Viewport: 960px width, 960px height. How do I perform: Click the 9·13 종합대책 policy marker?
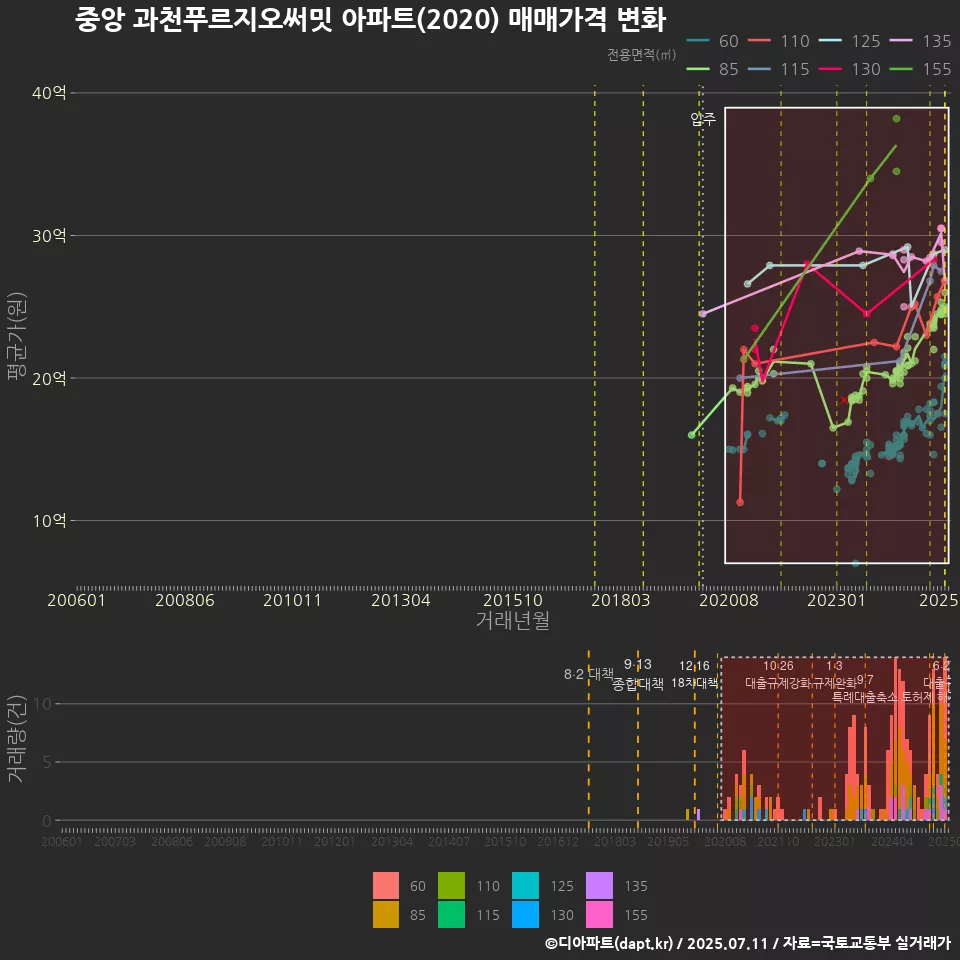pyautogui.click(x=638, y=674)
